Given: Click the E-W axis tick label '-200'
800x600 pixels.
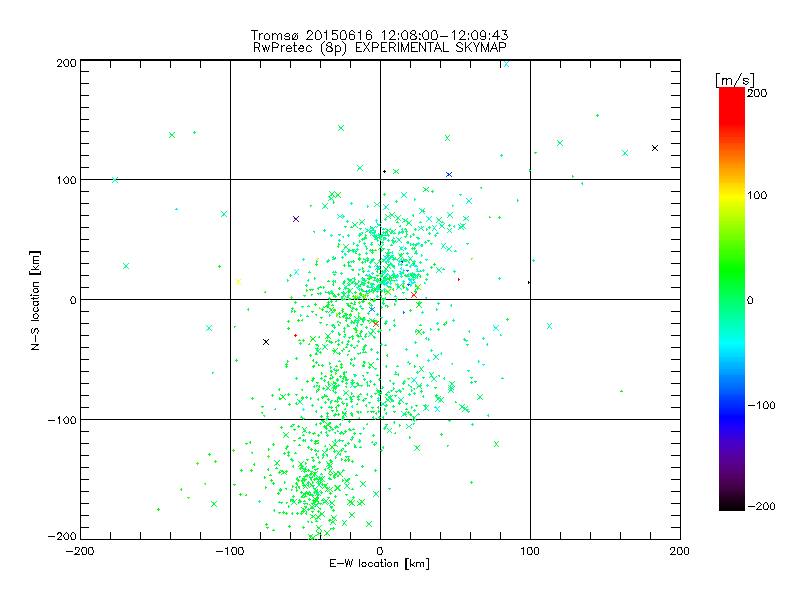Looking at the screenshot, I should 80,551.
